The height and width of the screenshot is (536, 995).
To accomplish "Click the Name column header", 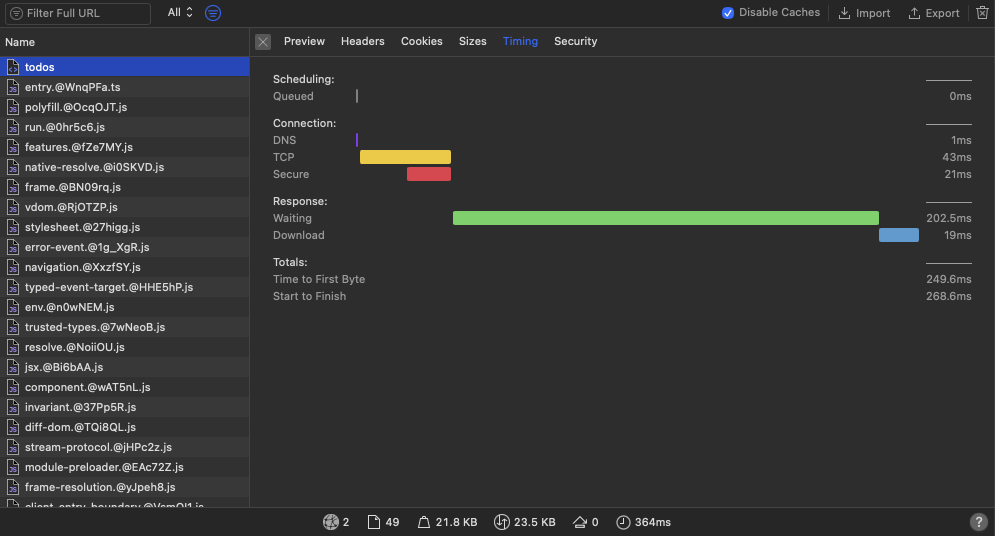I will [x=124, y=42].
